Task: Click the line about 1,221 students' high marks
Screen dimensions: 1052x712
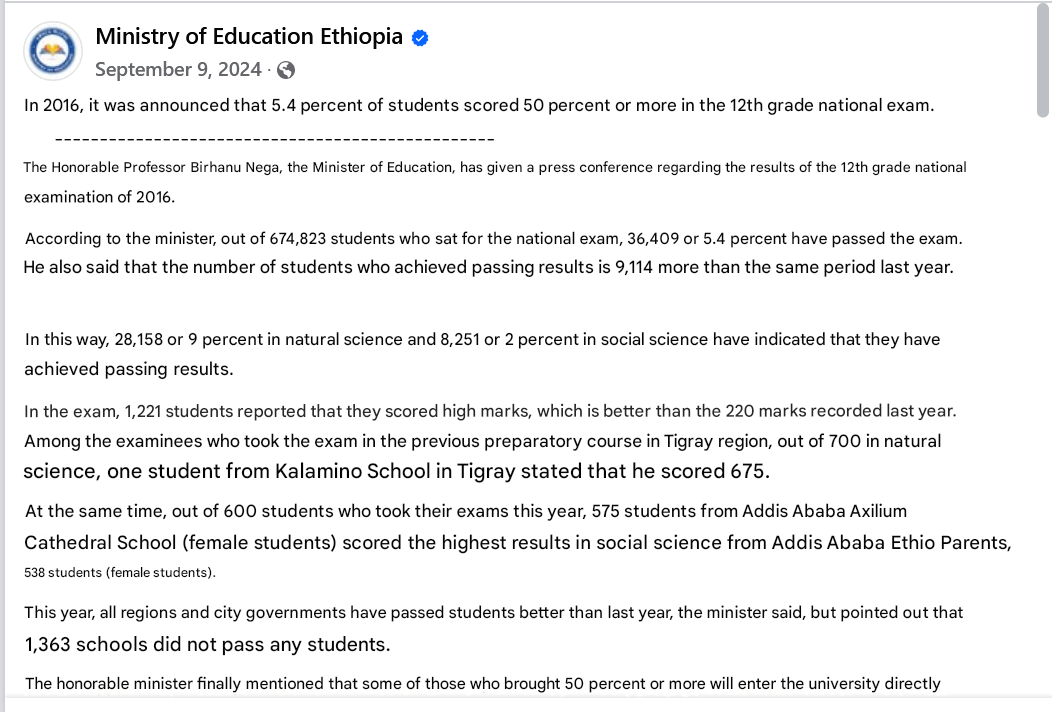Action: coord(490,411)
